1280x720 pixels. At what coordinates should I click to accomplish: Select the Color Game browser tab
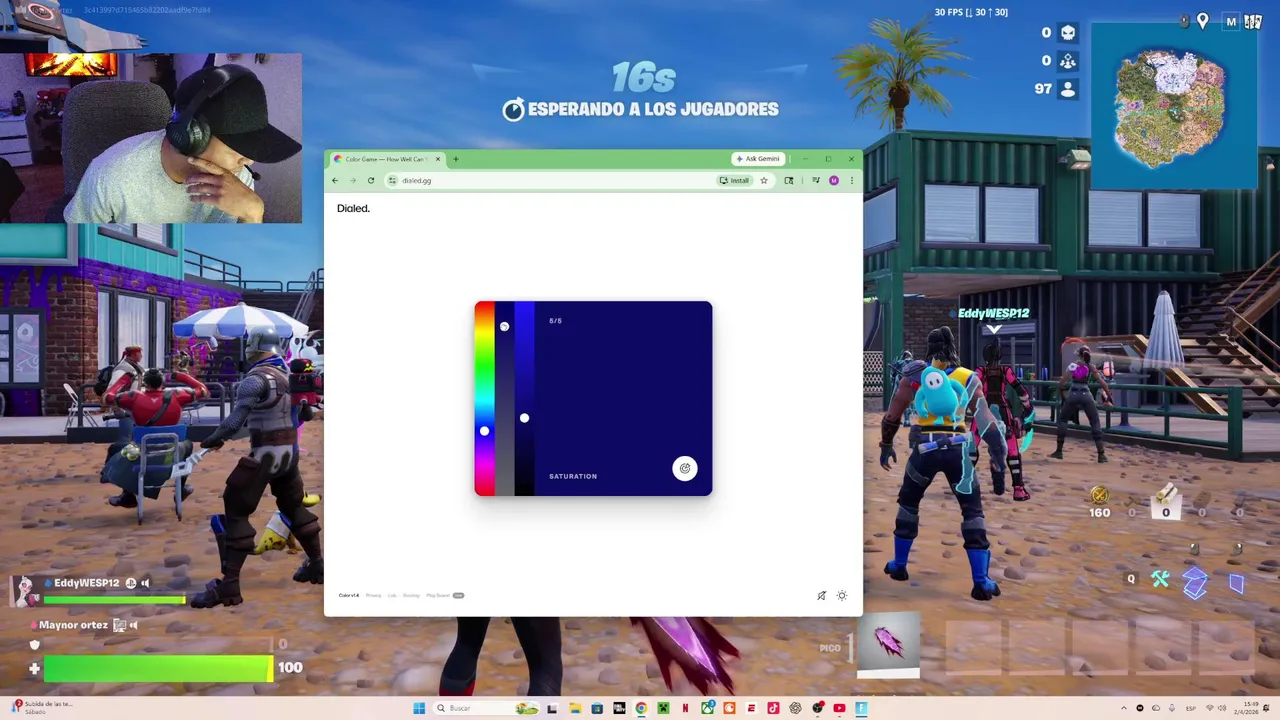pyautogui.click(x=387, y=159)
